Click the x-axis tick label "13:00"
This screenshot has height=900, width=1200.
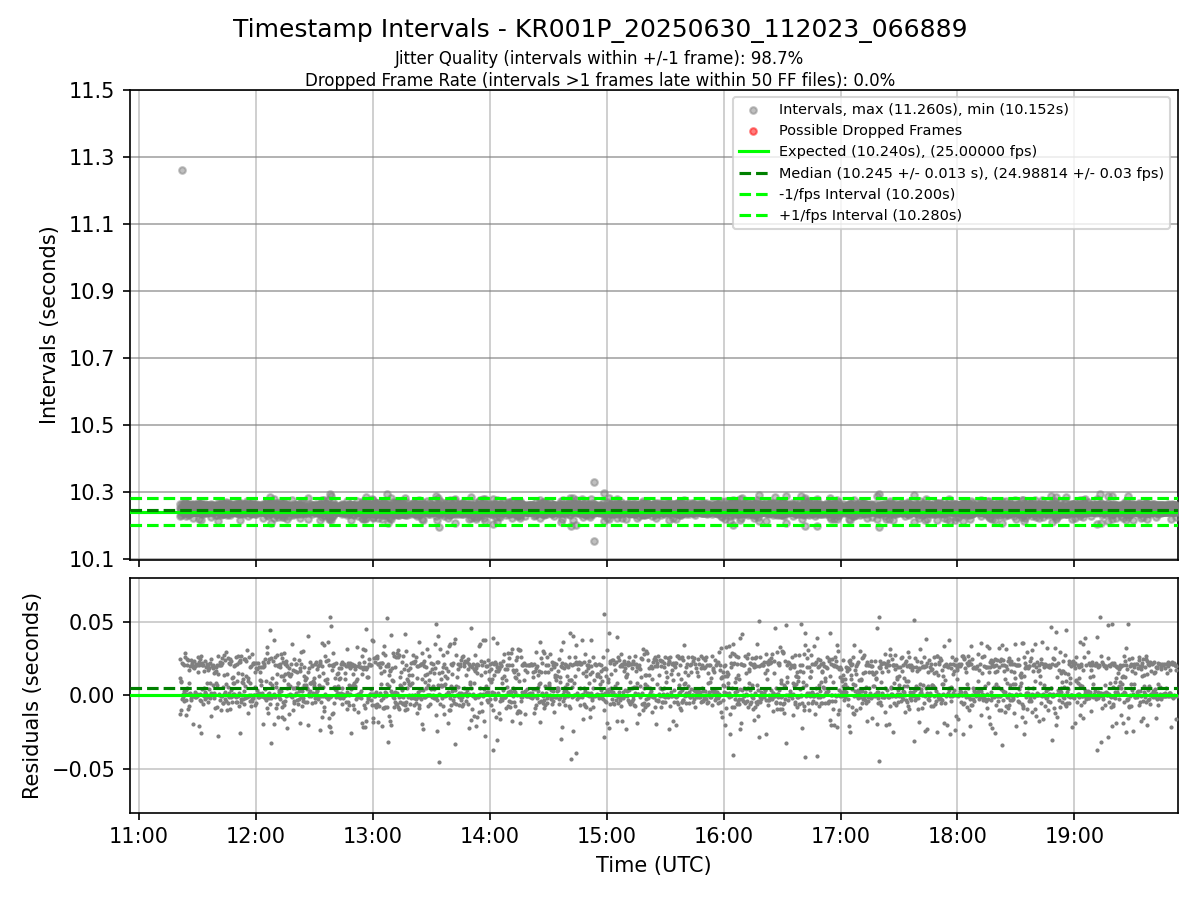point(373,833)
